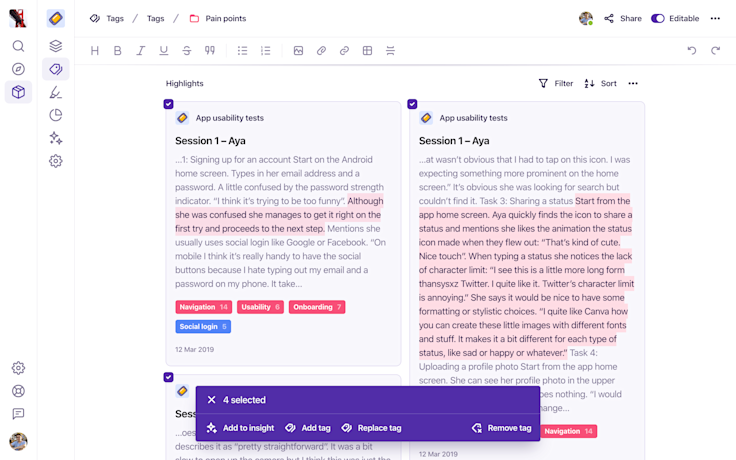The height and width of the screenshot is (460, 736).
Task: Attach a file with paperclip icon
Action: pyautogui.click(x=321, y=51)
